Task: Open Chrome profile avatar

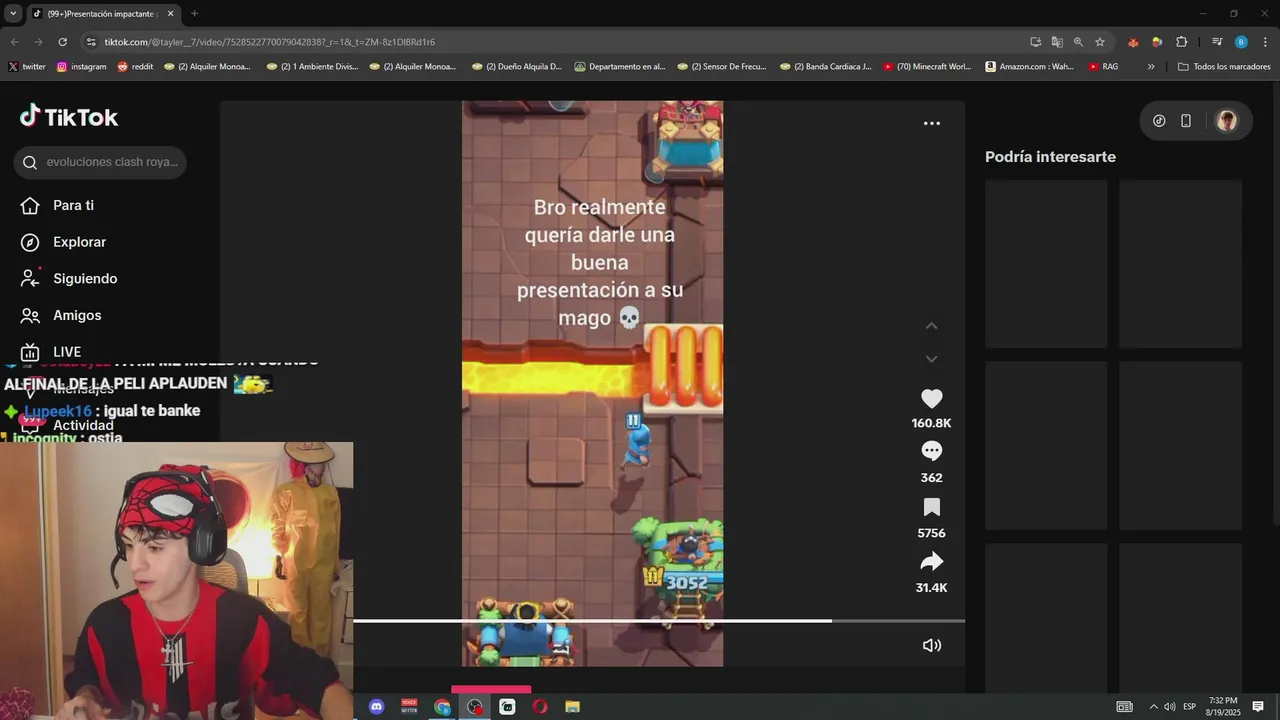Action: [x=1241, y=42]
